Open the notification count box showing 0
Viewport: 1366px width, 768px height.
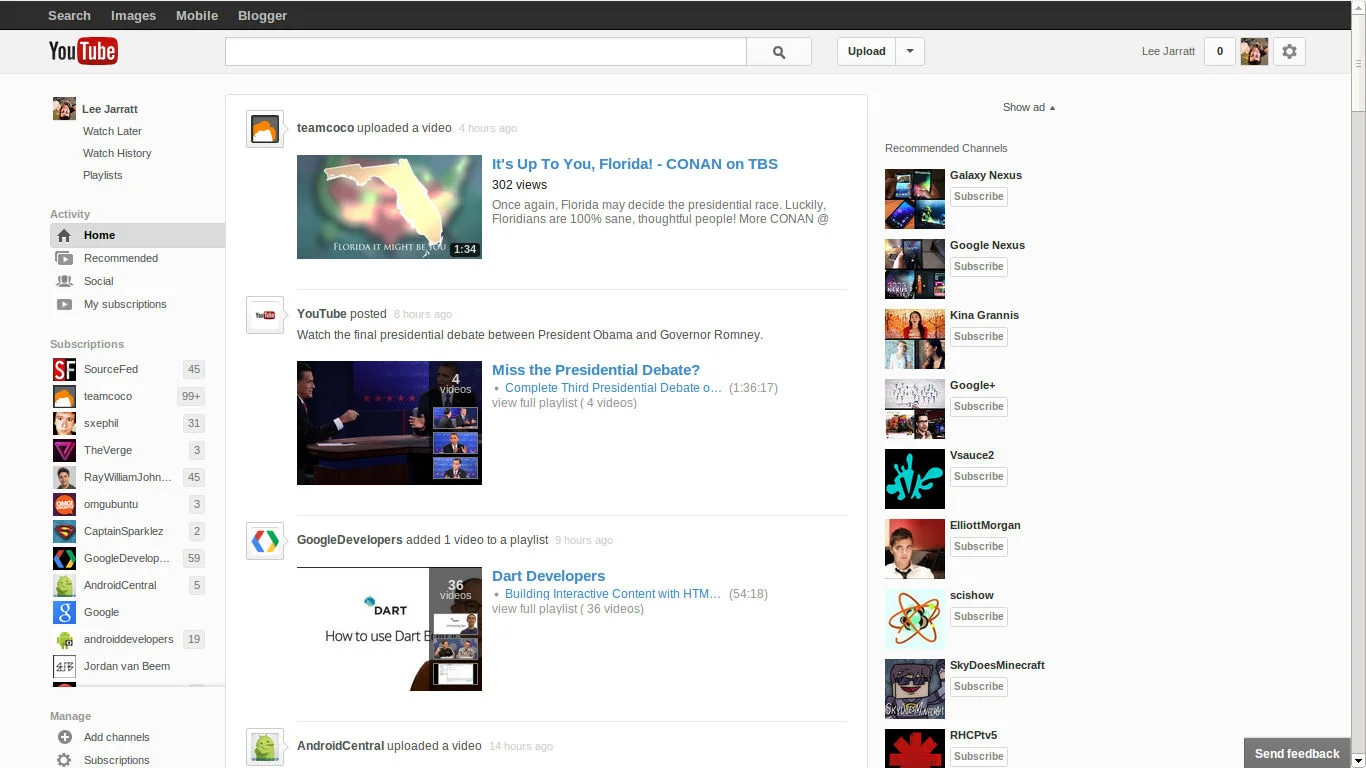pyautogui.click(x=1219, y=52)
